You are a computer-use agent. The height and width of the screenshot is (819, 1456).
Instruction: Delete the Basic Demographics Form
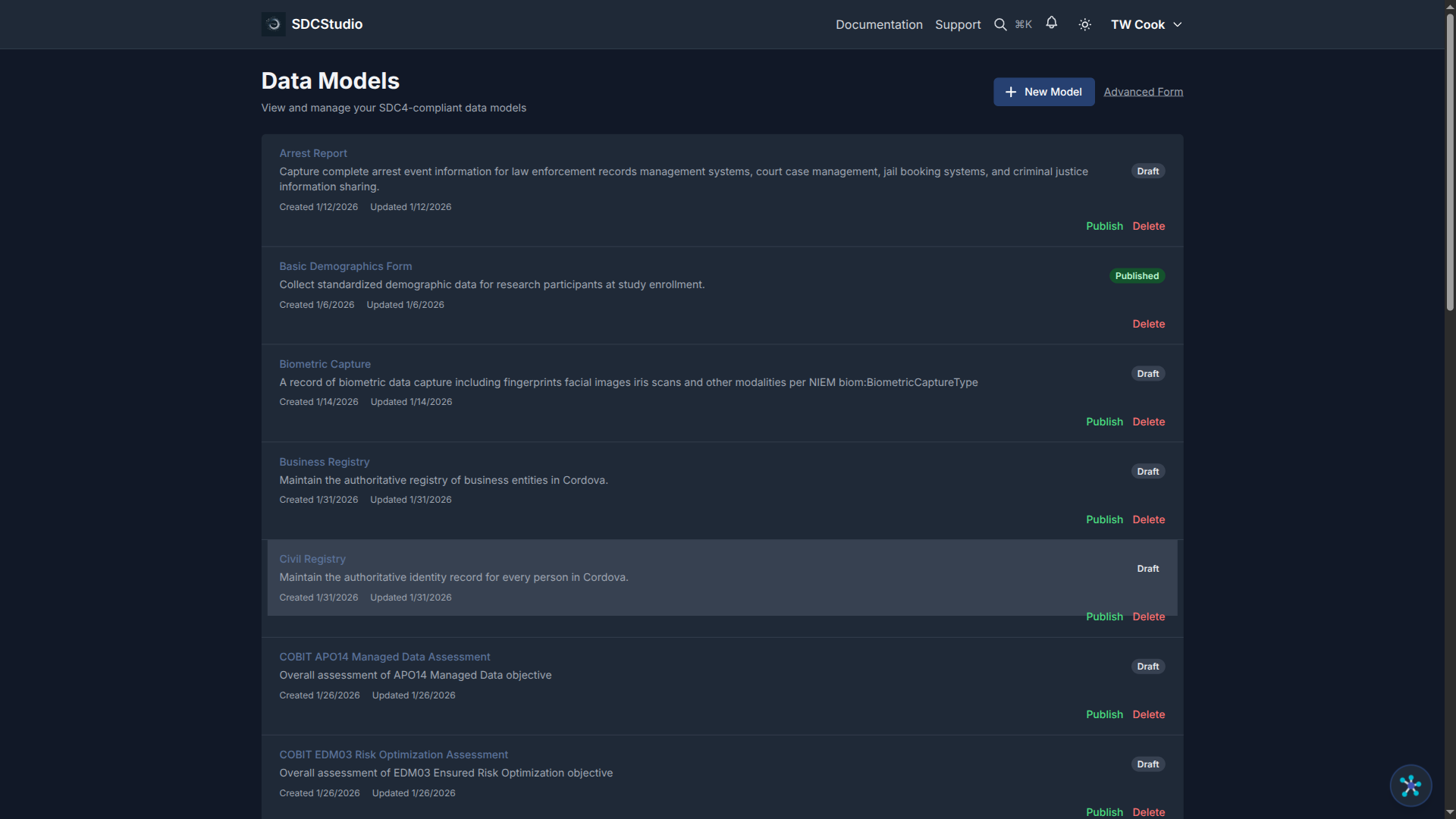coord(1148,324)
